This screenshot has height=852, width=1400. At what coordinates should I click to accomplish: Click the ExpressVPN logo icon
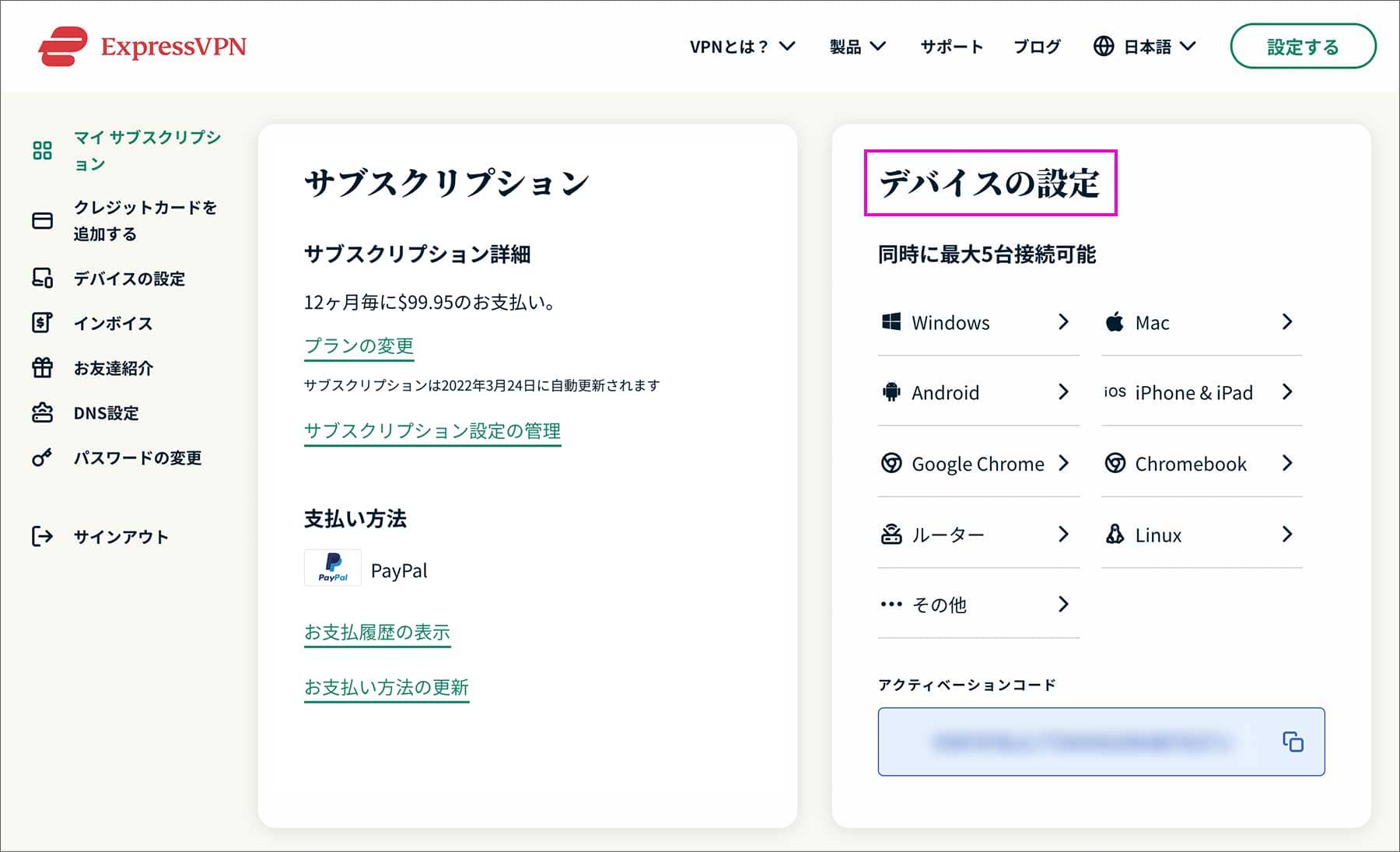[x=63, y=47]
